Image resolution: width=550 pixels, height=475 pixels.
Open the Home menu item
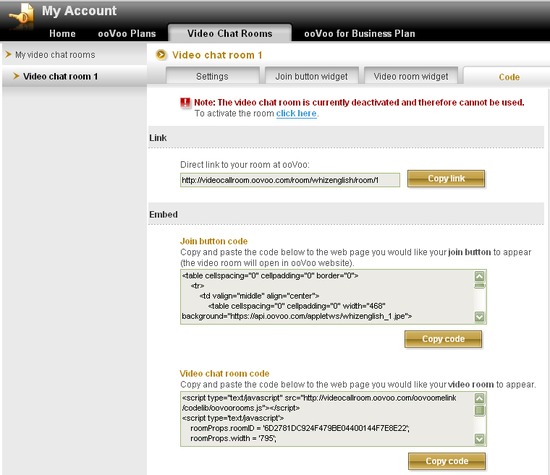pos(62,34)
